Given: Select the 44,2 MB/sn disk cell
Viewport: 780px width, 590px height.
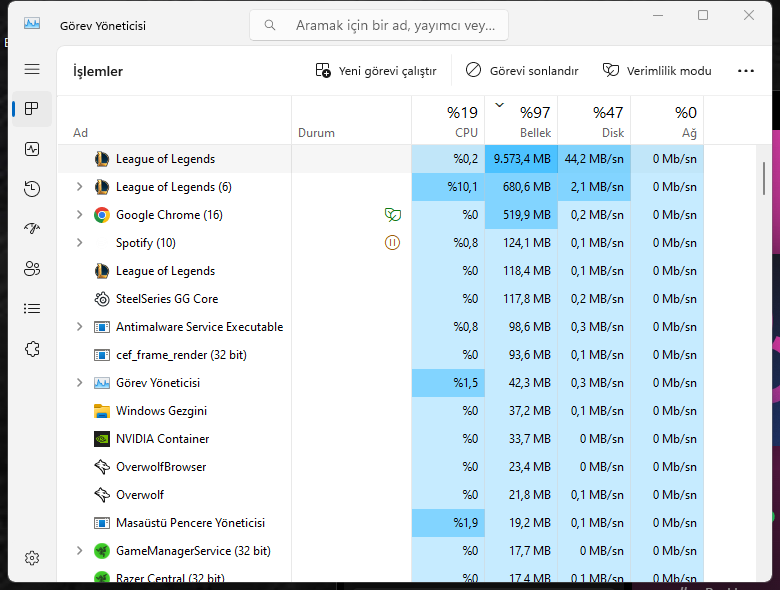Looking at the screenshot, I should (594, 159).
